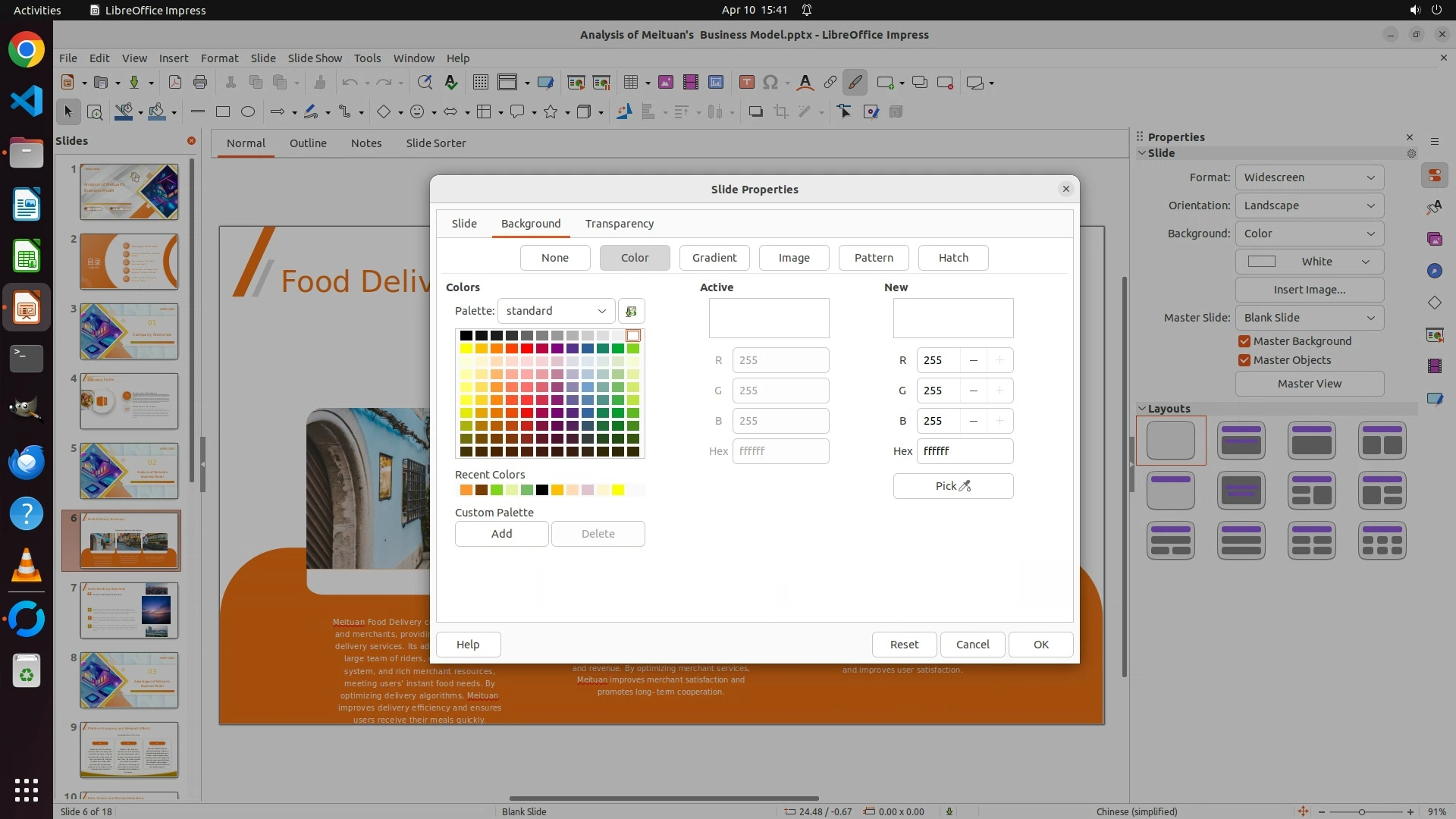The height and width of the screenshot is (819, 1456).
Task: Open the Palette standard dropdown
Action: pos(556,311)
